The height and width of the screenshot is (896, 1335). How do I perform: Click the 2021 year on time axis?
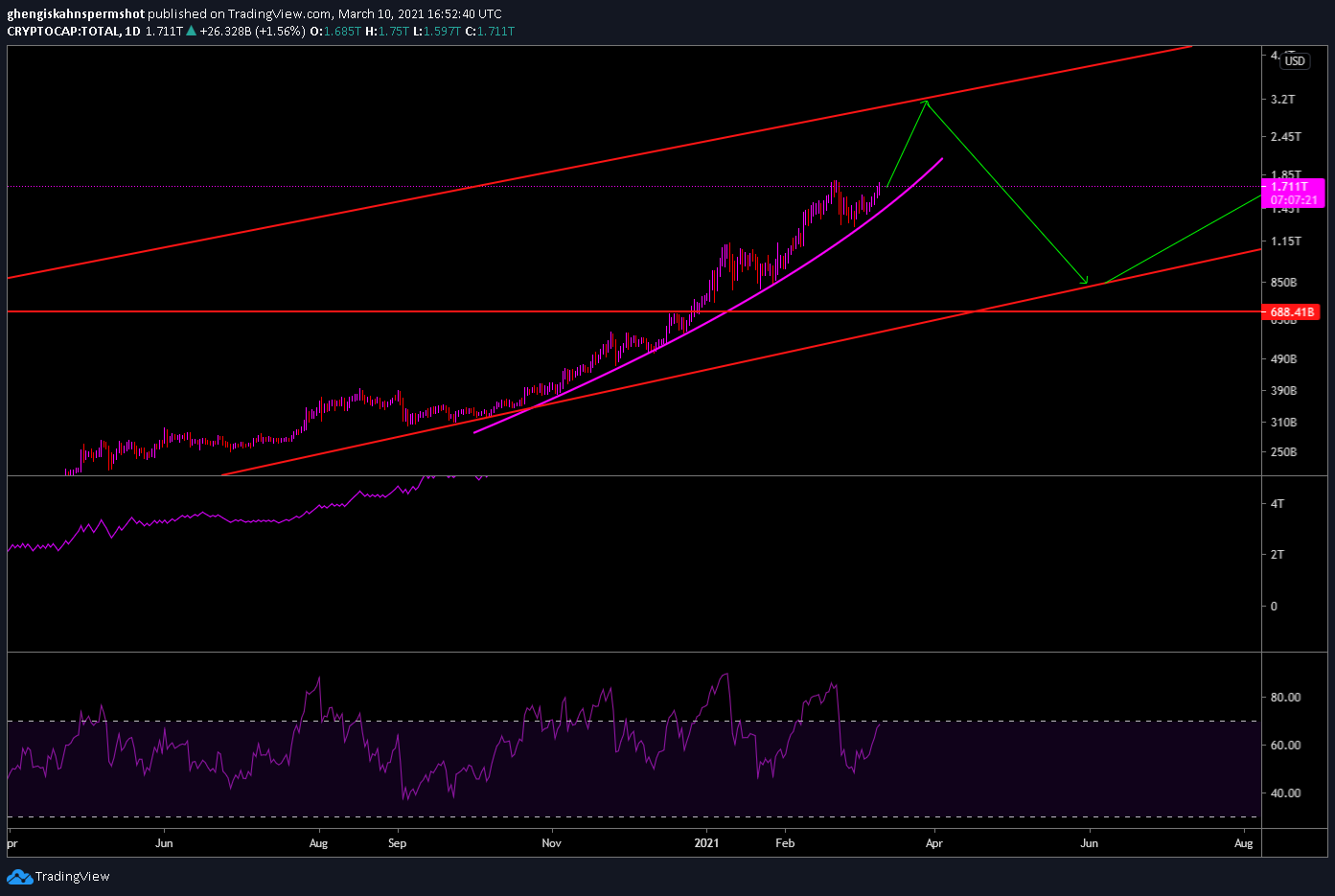[706, 843]
